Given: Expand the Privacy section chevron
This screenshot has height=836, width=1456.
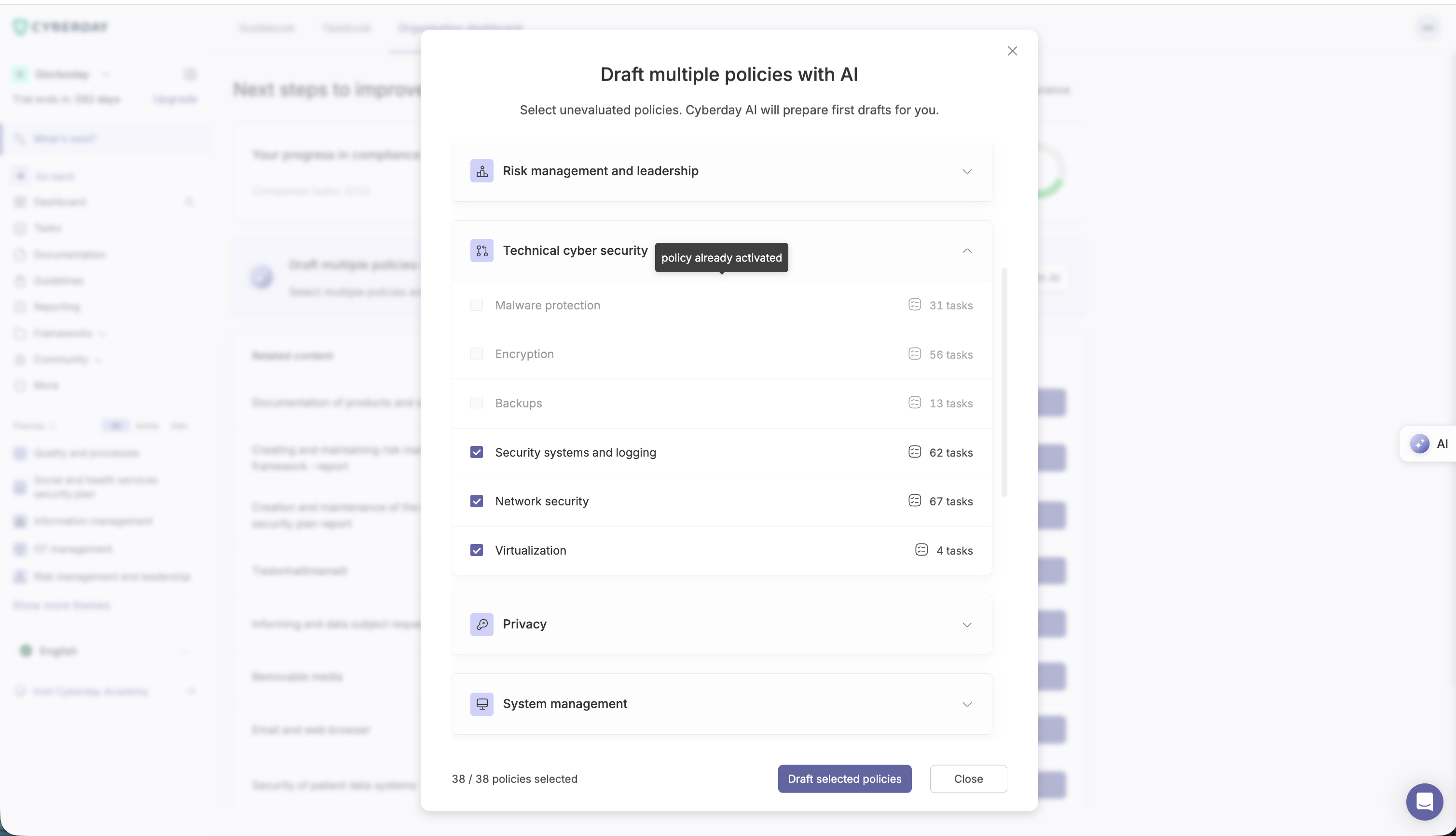Looking at the screenshot, I should 966,624.
